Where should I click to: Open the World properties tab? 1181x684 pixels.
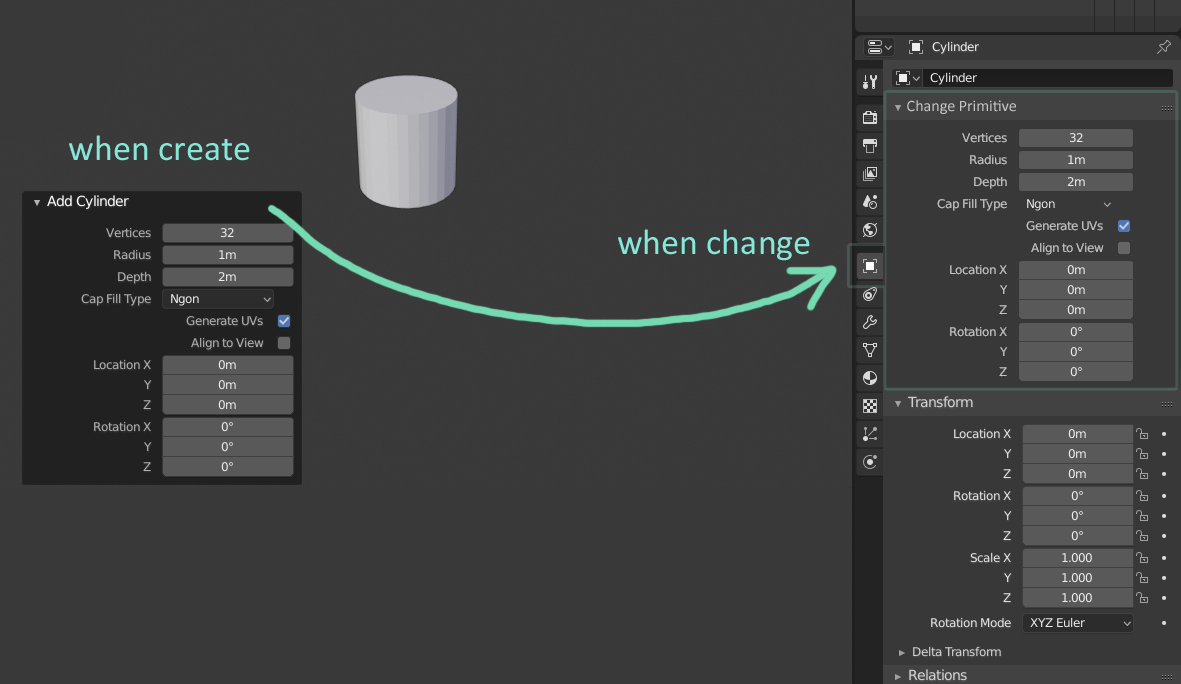point(870,230)
